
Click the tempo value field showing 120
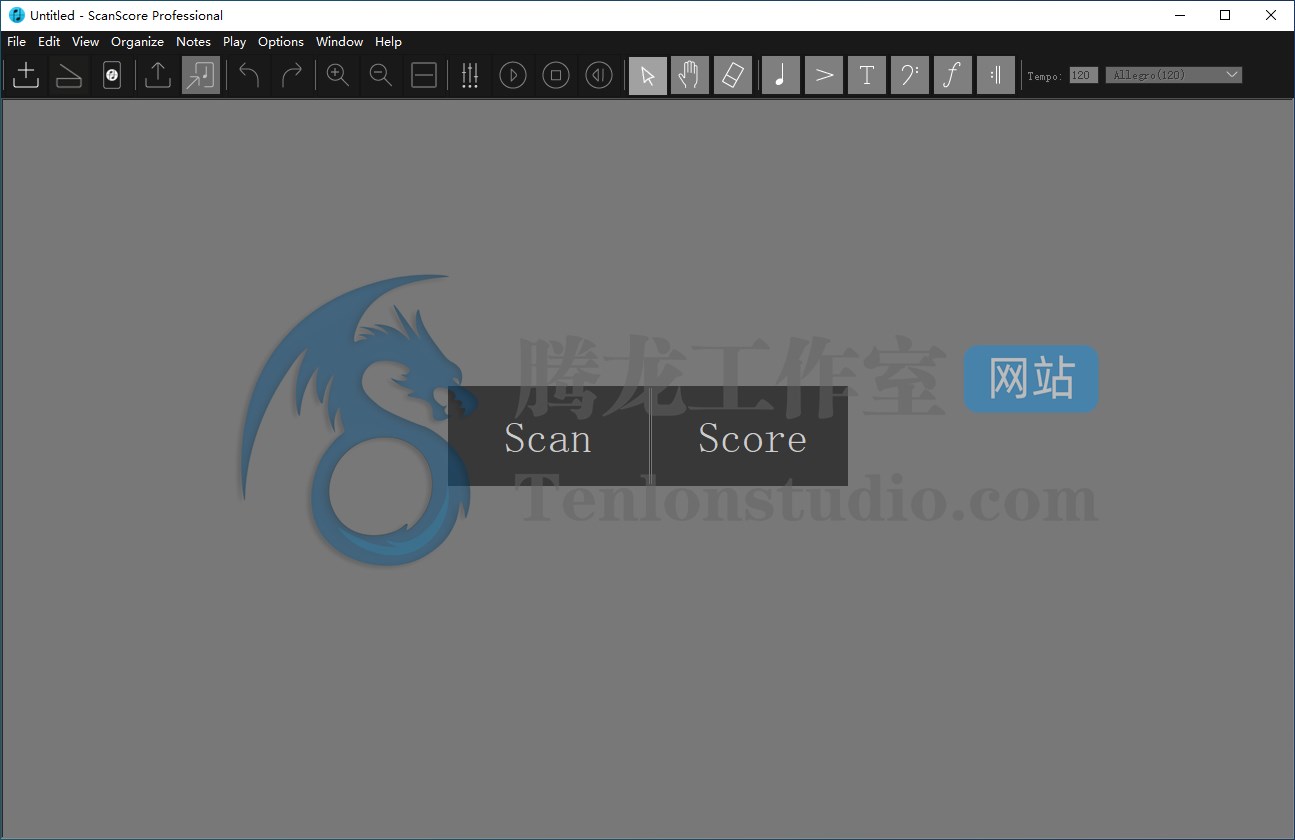point(1084,75)
